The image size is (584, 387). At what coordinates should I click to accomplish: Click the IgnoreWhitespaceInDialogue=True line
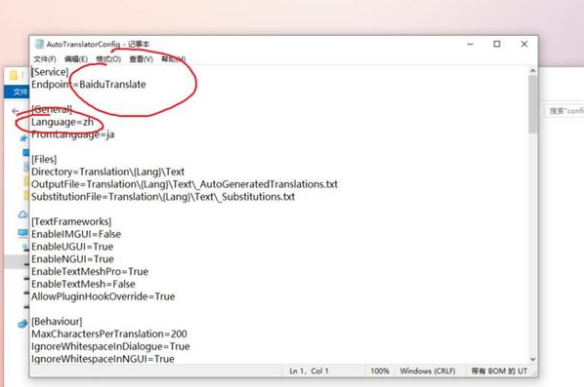(x=111, y=346)
